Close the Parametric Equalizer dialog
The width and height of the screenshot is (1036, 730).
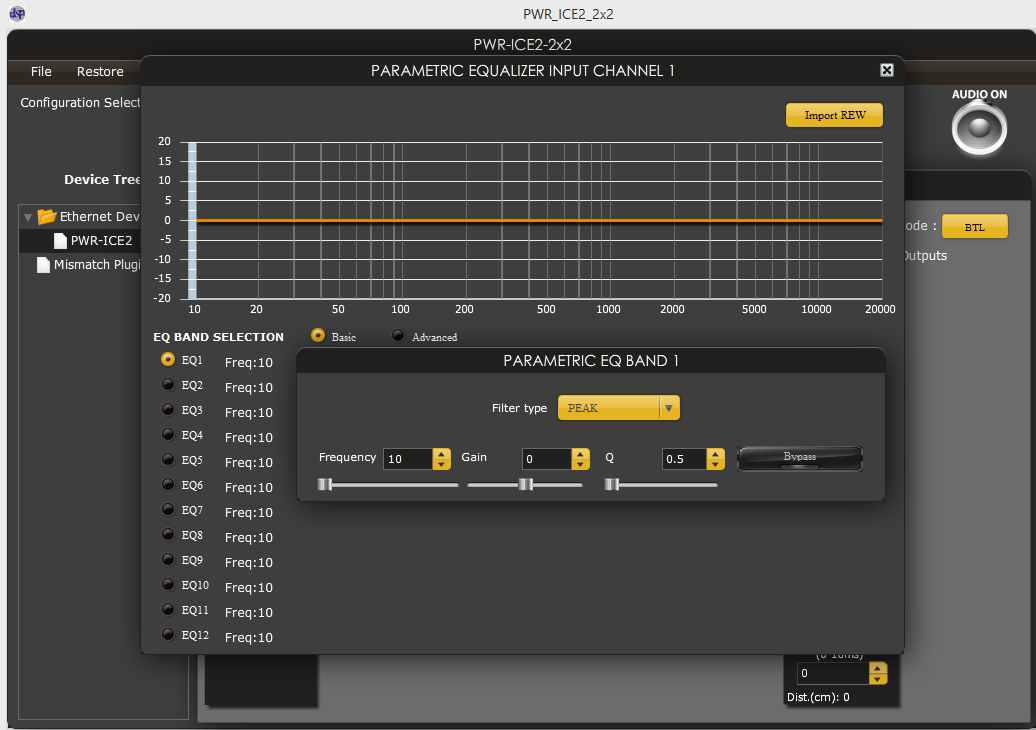point(886,70)
